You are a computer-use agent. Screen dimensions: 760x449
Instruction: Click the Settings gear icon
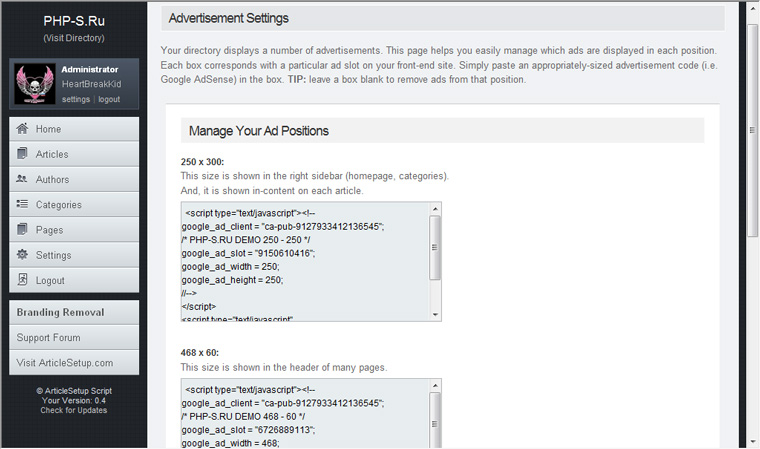pyautogui.click(x=22, y=255)
